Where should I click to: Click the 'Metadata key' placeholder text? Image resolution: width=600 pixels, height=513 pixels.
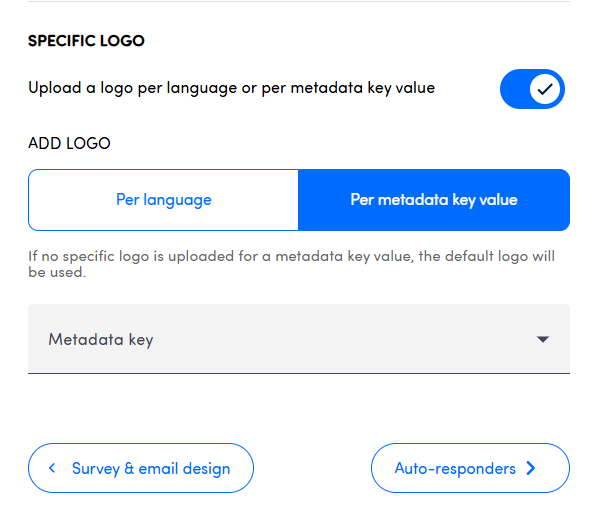click(101, 340)
